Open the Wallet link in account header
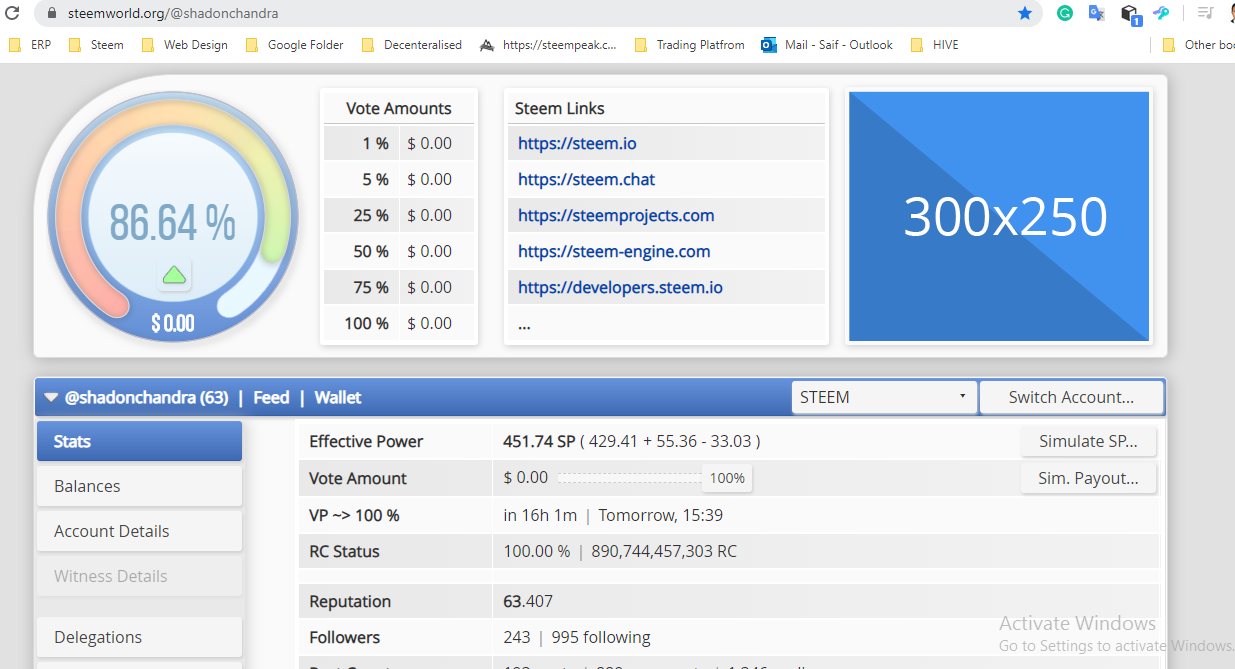 pyautogui.click(x=338, y=397)
